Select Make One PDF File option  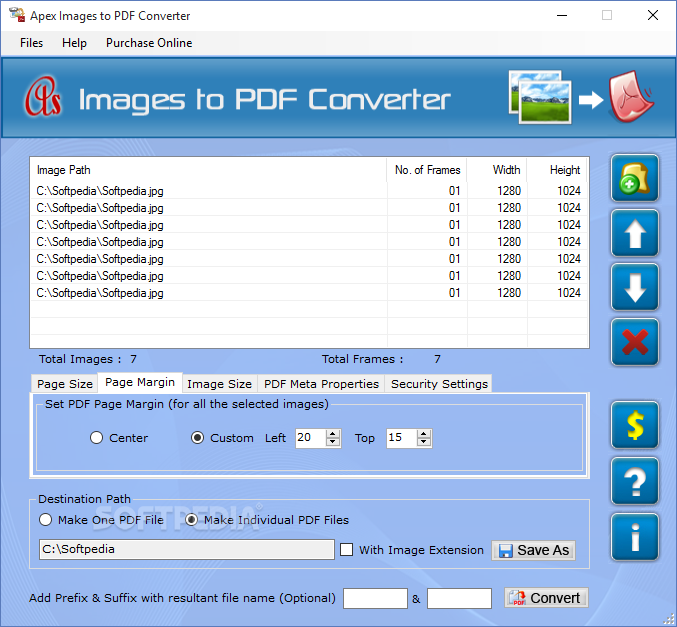(x=45, y=519)
